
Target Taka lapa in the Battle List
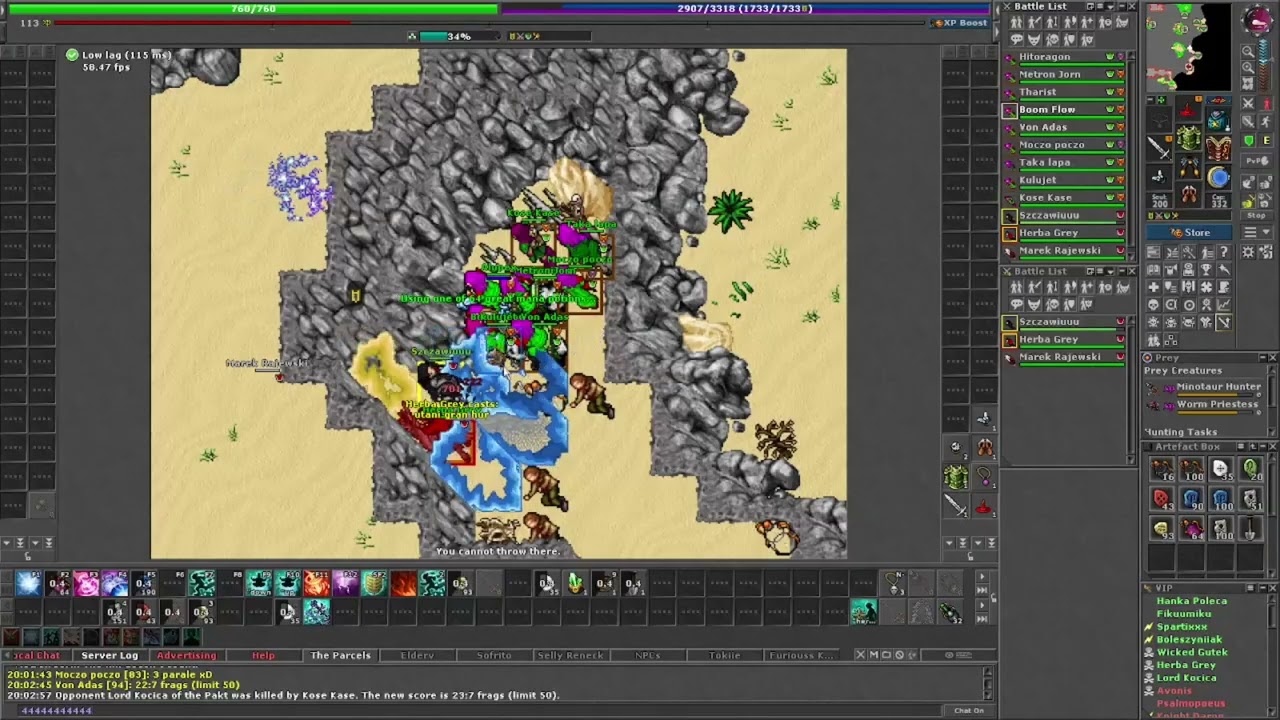(x=1066, y=163)
